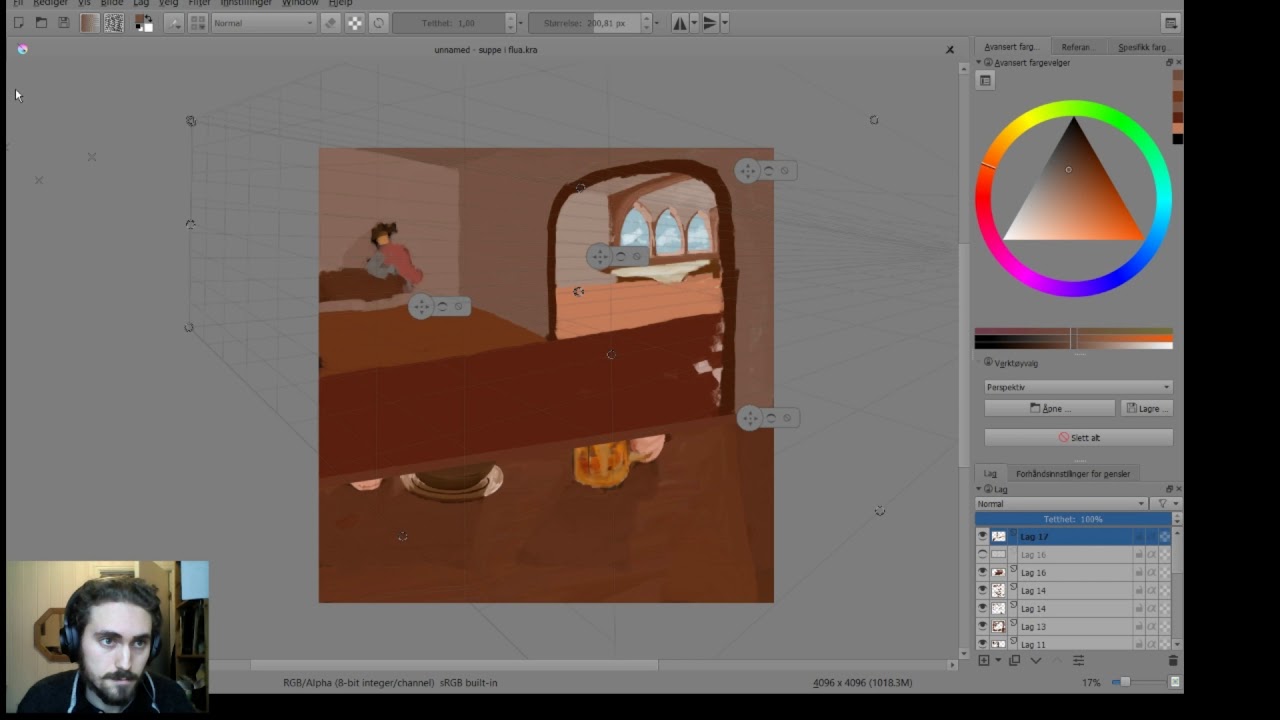Open the Perspektiv assistant type dropdown
The image size is (1280, 720).
tap(1078, 387)
